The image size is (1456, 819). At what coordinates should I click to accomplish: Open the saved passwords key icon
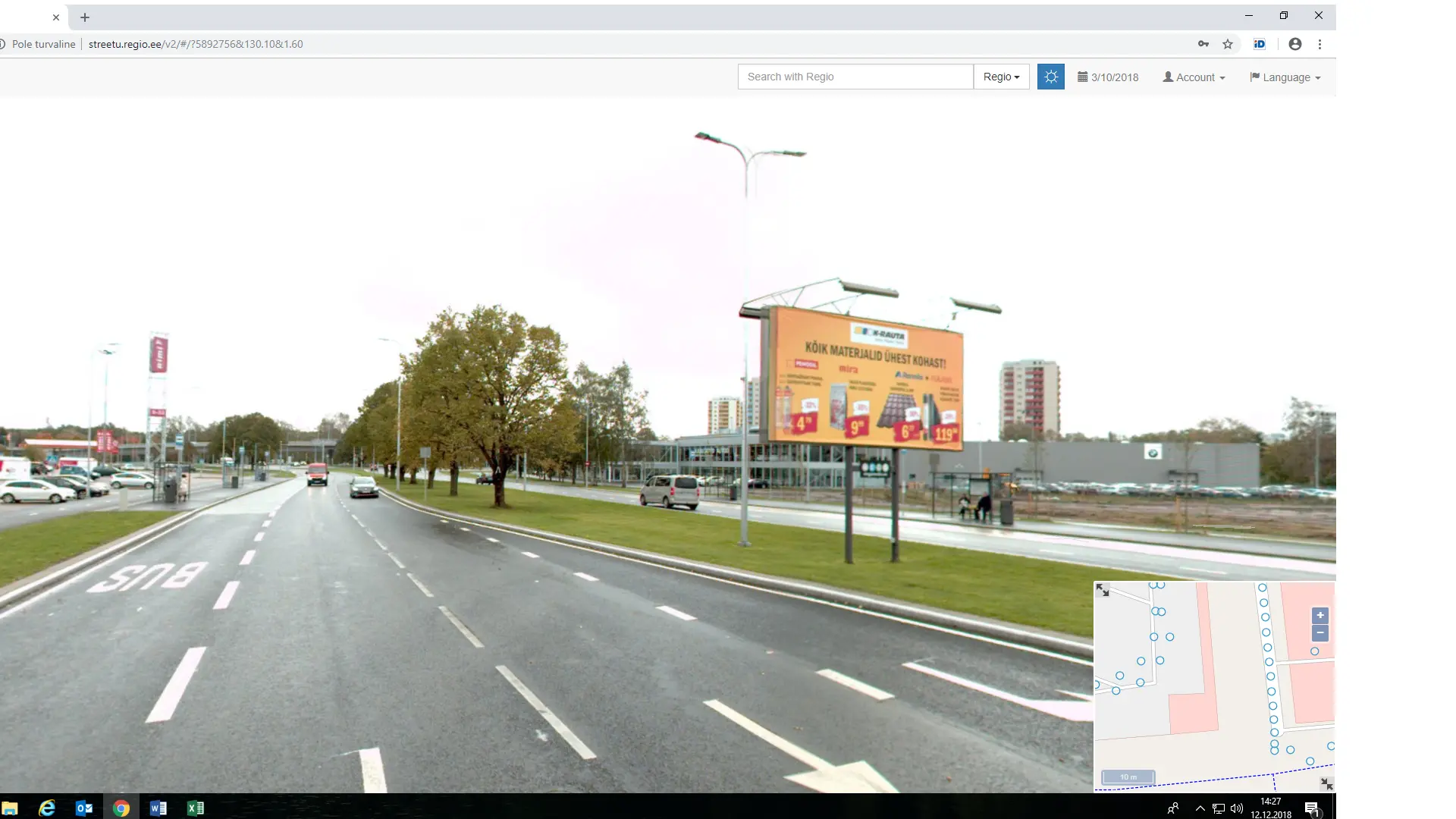pyautogui.click(x=1203, y=44)
